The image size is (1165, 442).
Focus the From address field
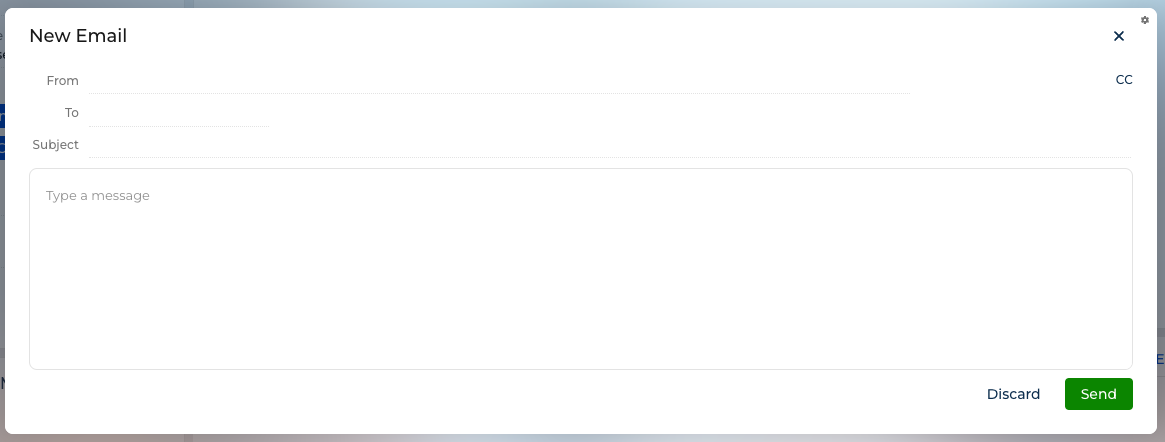(499, 81)
